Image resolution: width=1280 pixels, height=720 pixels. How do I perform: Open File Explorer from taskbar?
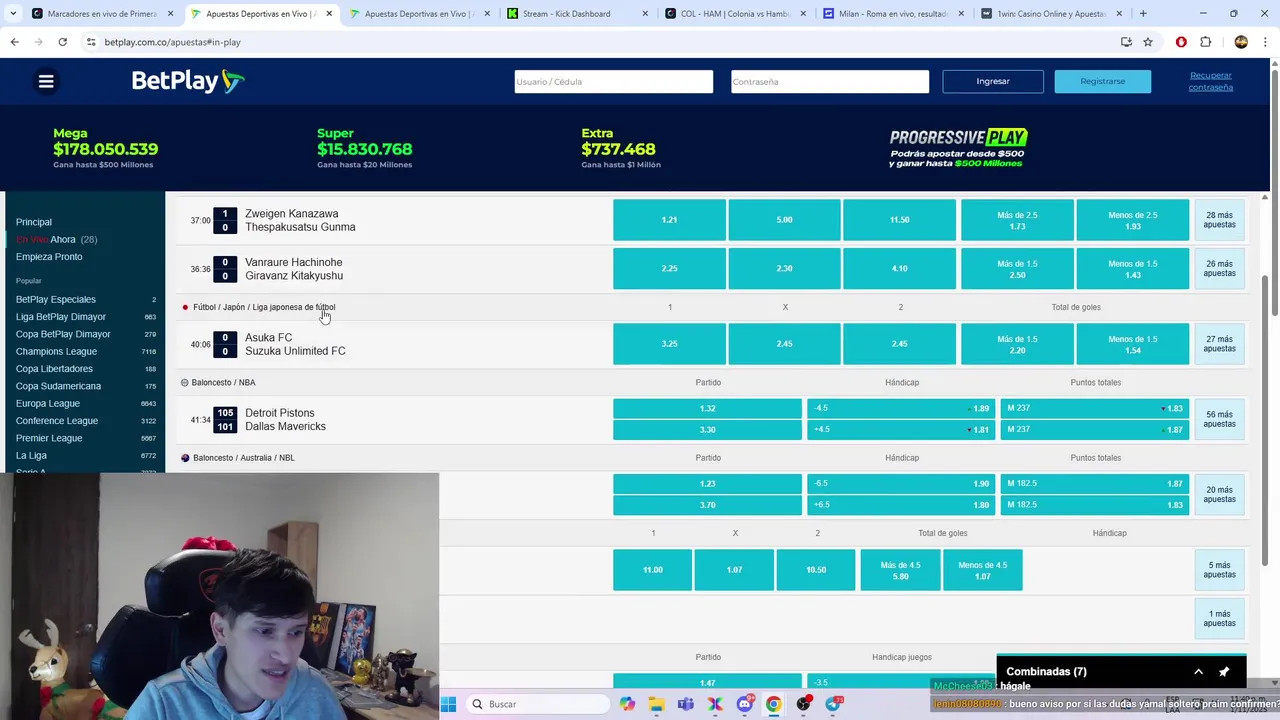pos(656,704)
